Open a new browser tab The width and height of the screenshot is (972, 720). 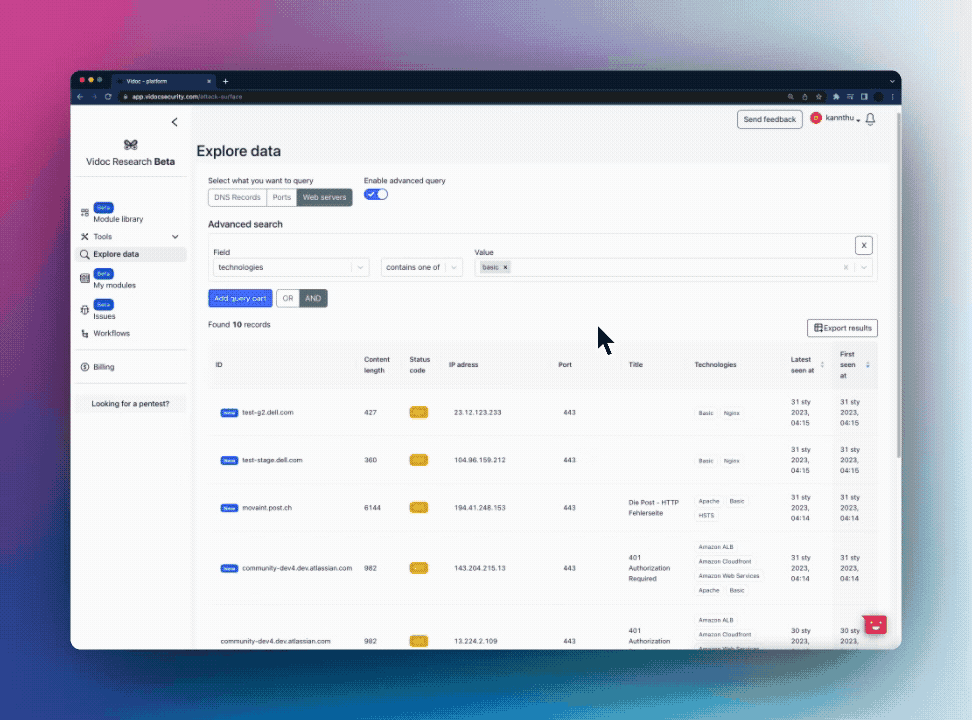(x=225, y=81)
